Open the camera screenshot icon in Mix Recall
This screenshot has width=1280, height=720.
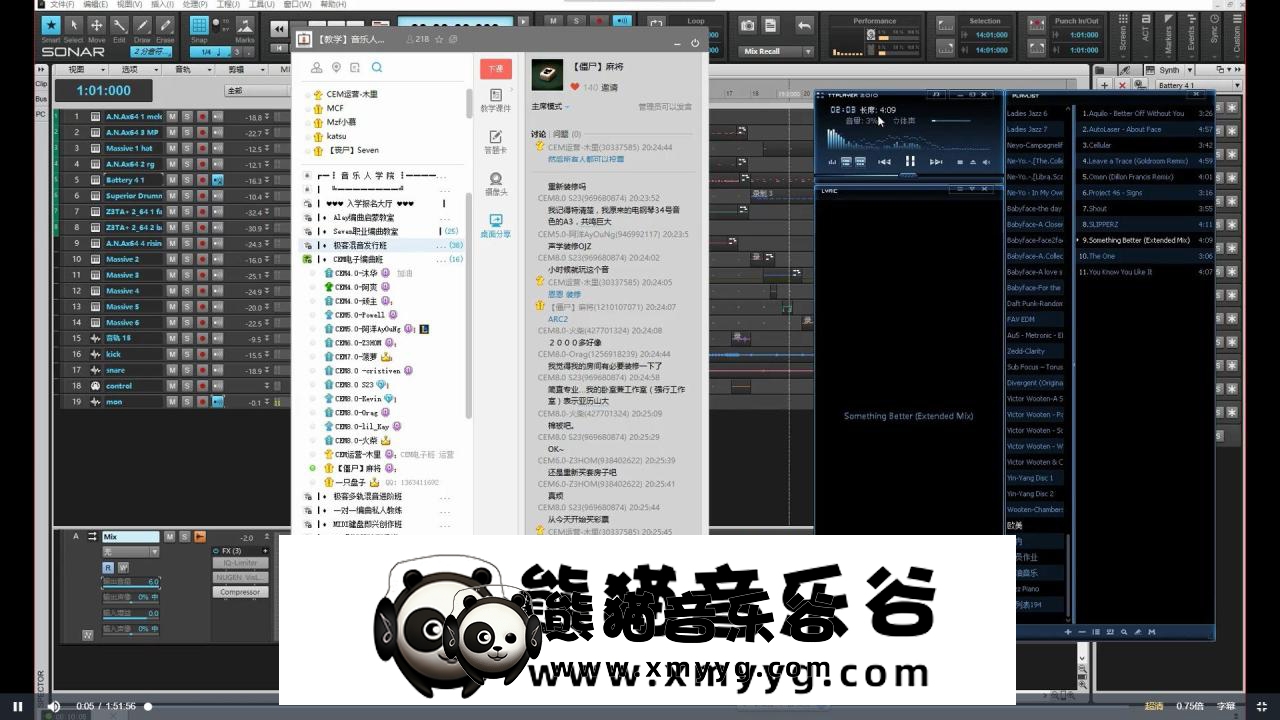tap(747, 25)
